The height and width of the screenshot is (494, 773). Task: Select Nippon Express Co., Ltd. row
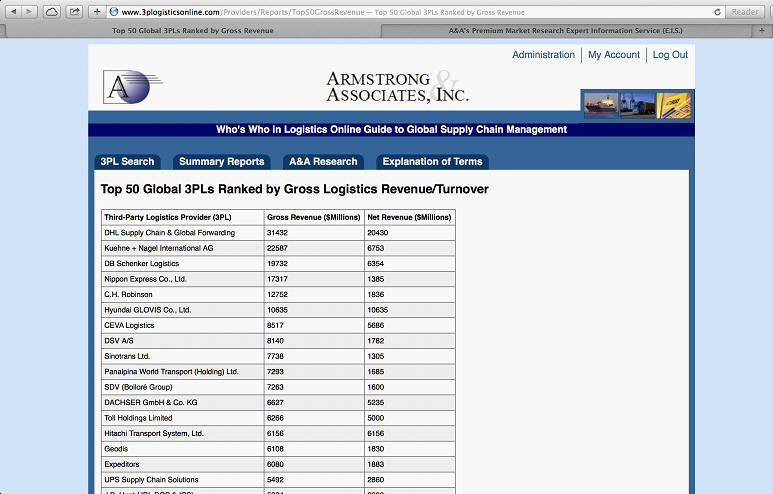click(278, 279)
